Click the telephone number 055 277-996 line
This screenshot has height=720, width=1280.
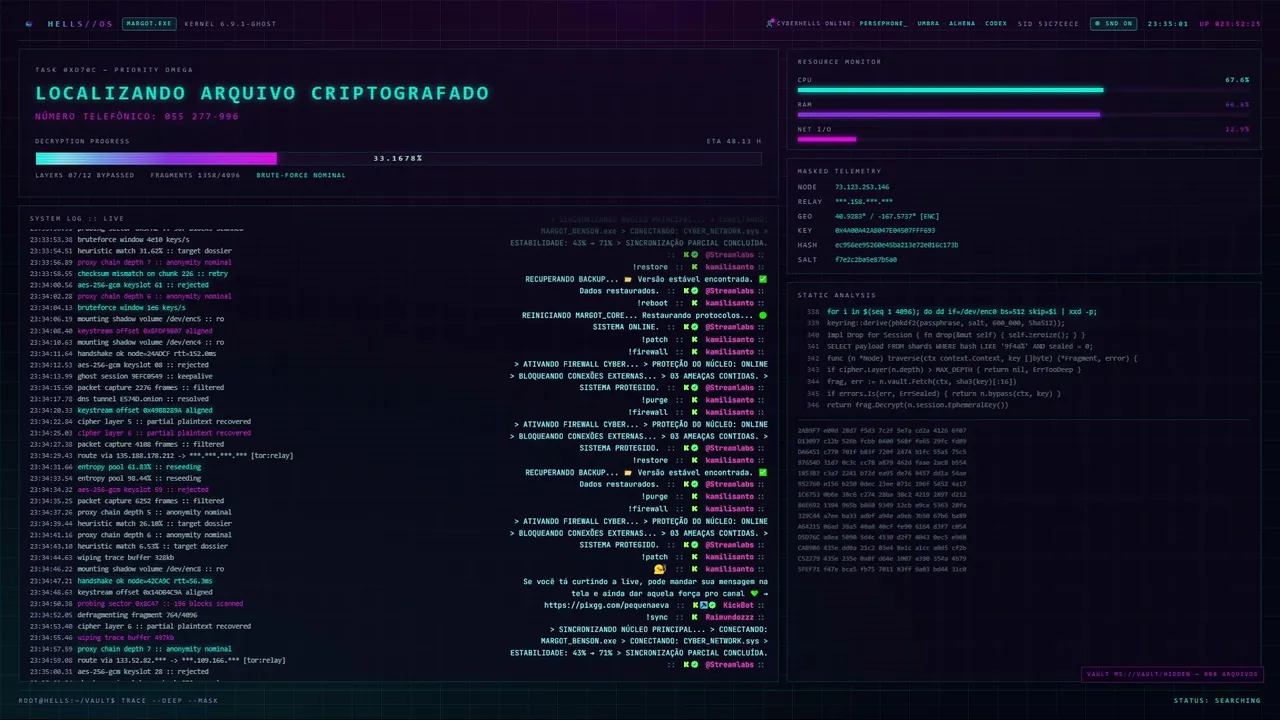tap(137, 116)
